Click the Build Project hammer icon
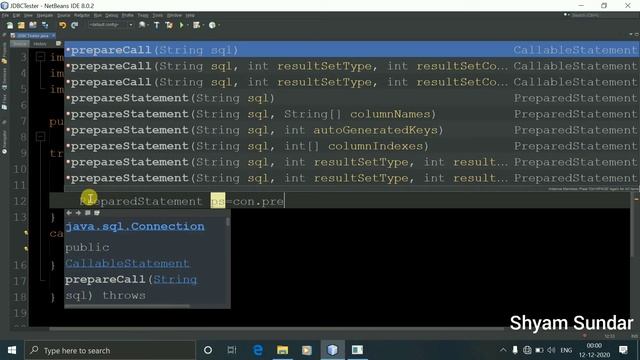 157,25
